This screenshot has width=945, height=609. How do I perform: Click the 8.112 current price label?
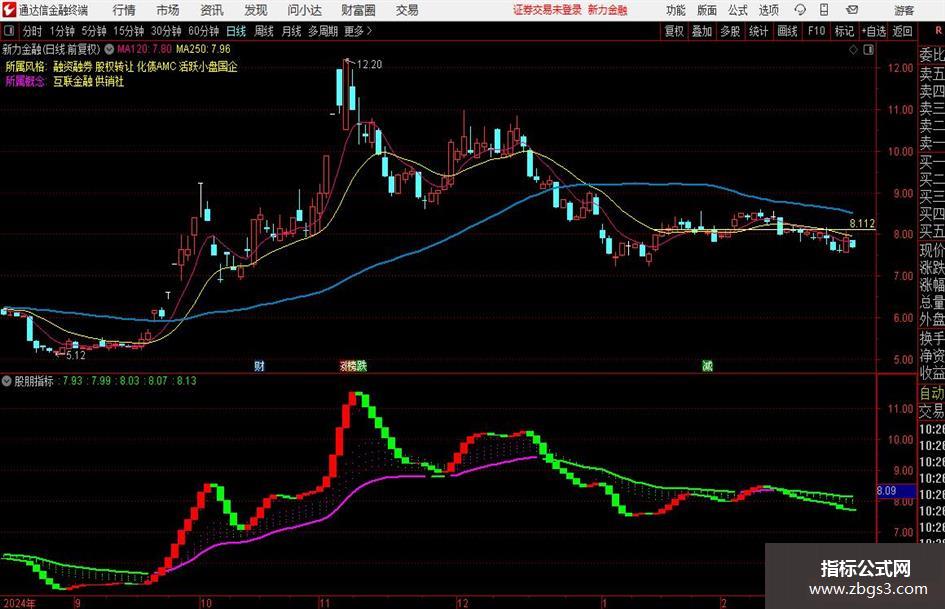tap(862, 224)
